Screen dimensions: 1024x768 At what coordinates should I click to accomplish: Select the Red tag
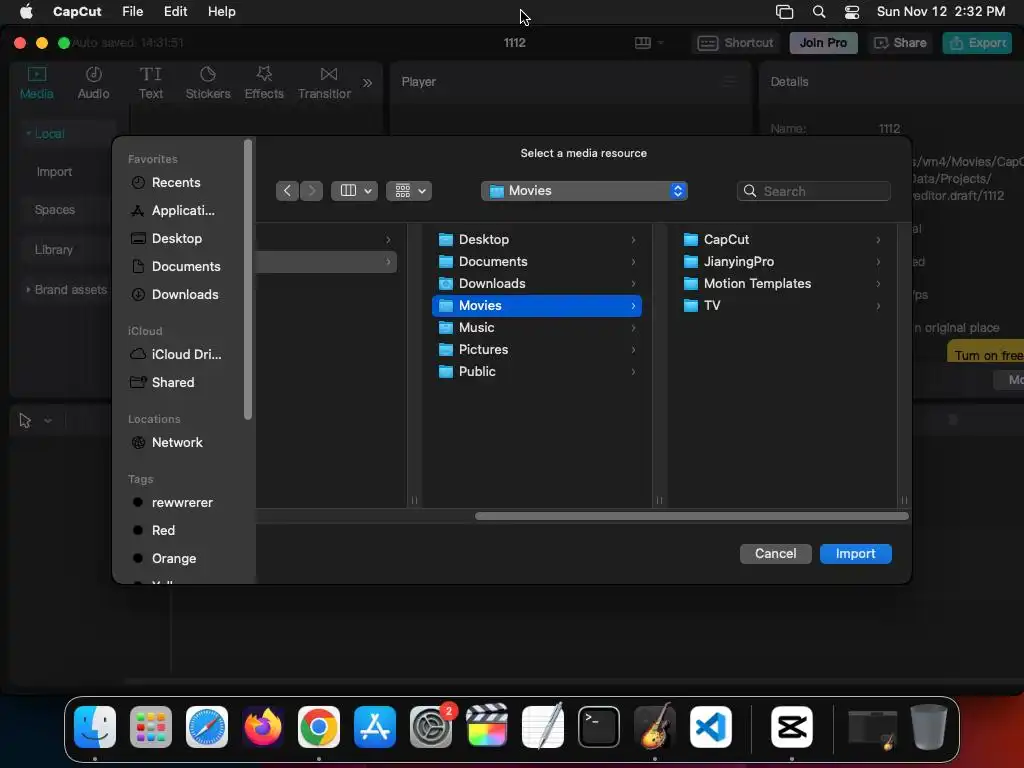point(153,530)
